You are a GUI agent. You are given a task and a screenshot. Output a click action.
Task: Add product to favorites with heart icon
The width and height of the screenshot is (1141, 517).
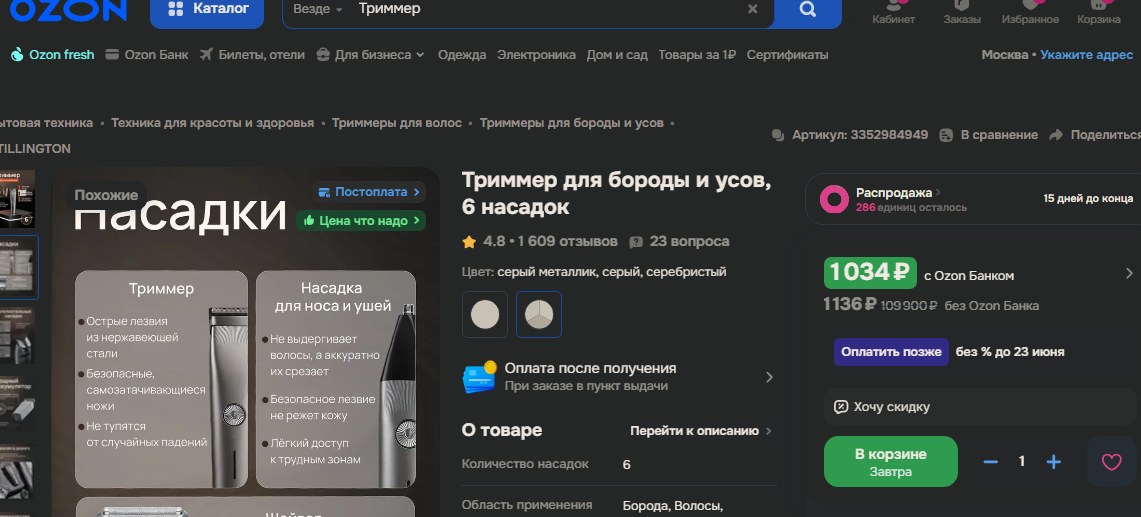1111,461
